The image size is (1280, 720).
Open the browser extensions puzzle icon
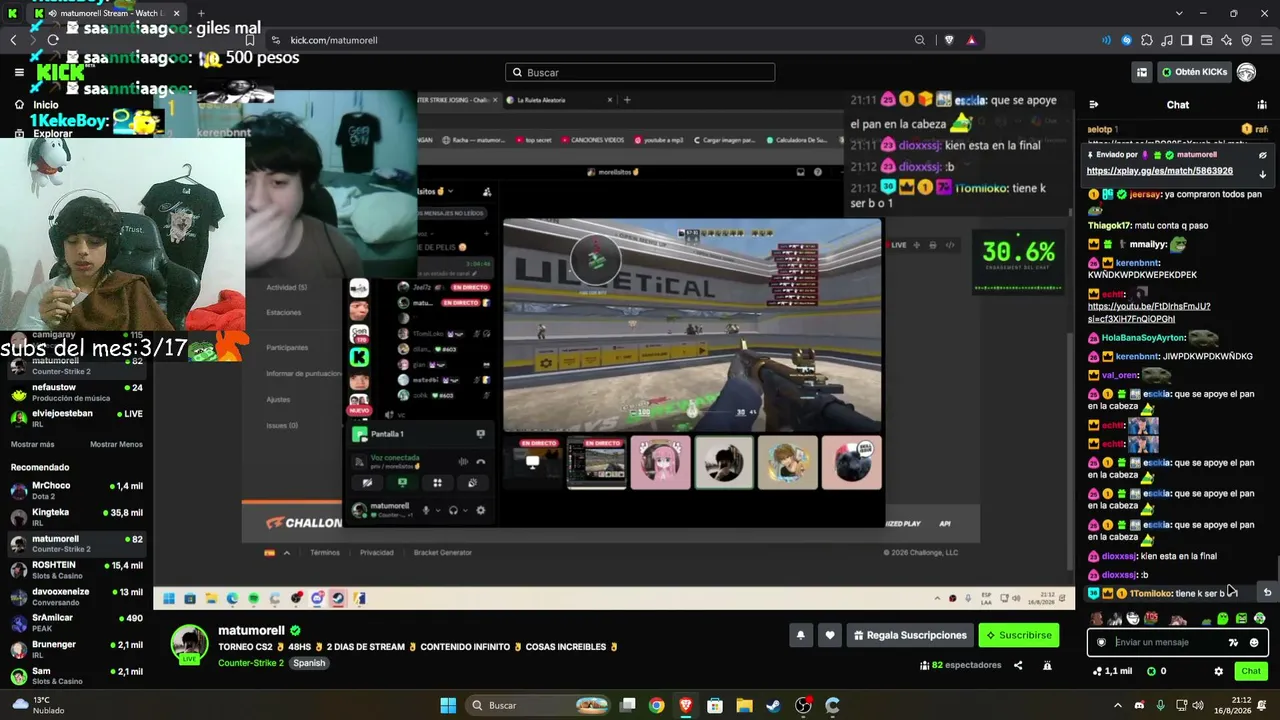pyautogui.click(x=1147, y=40)
